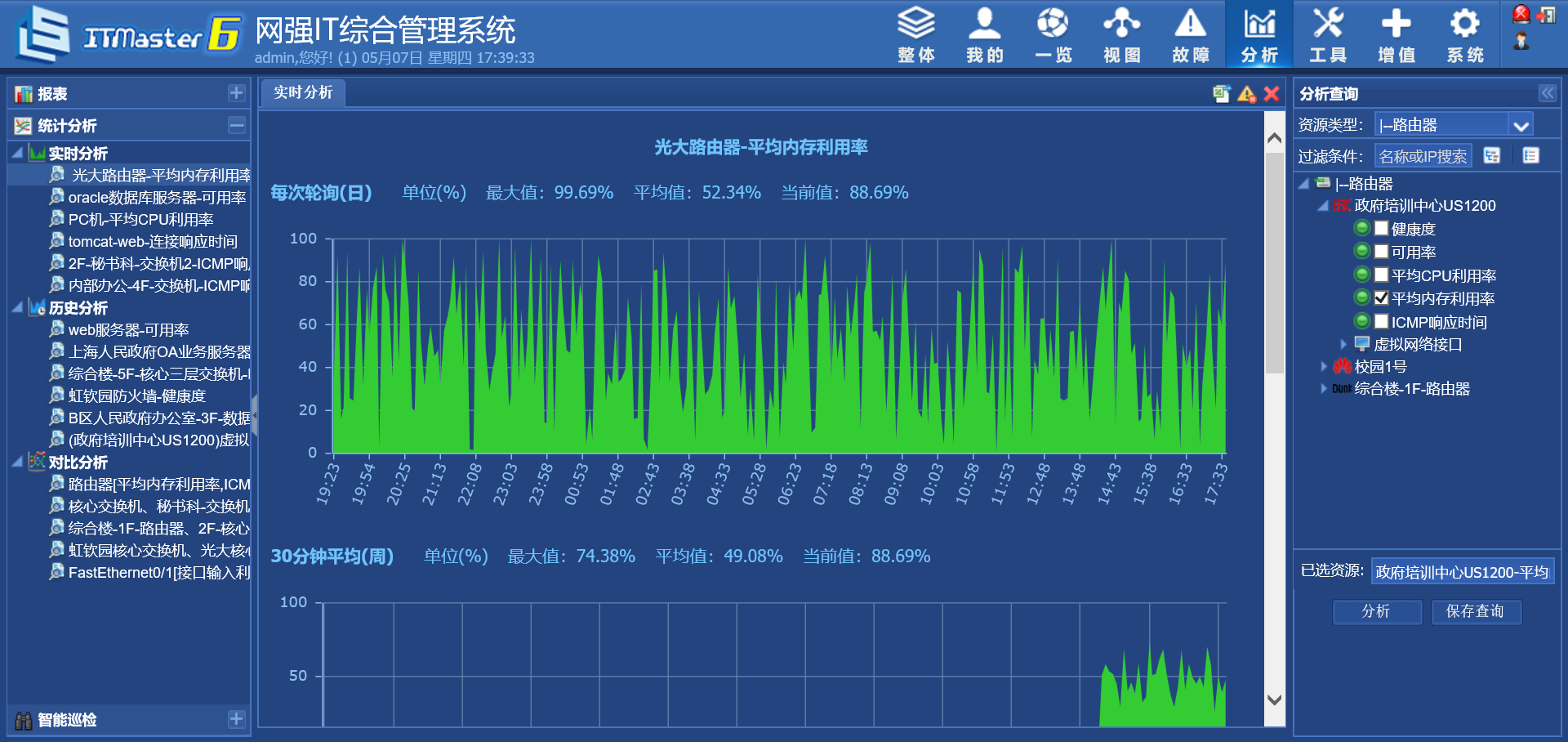Click the 分析 analyze button

[x=1377, y=611]
